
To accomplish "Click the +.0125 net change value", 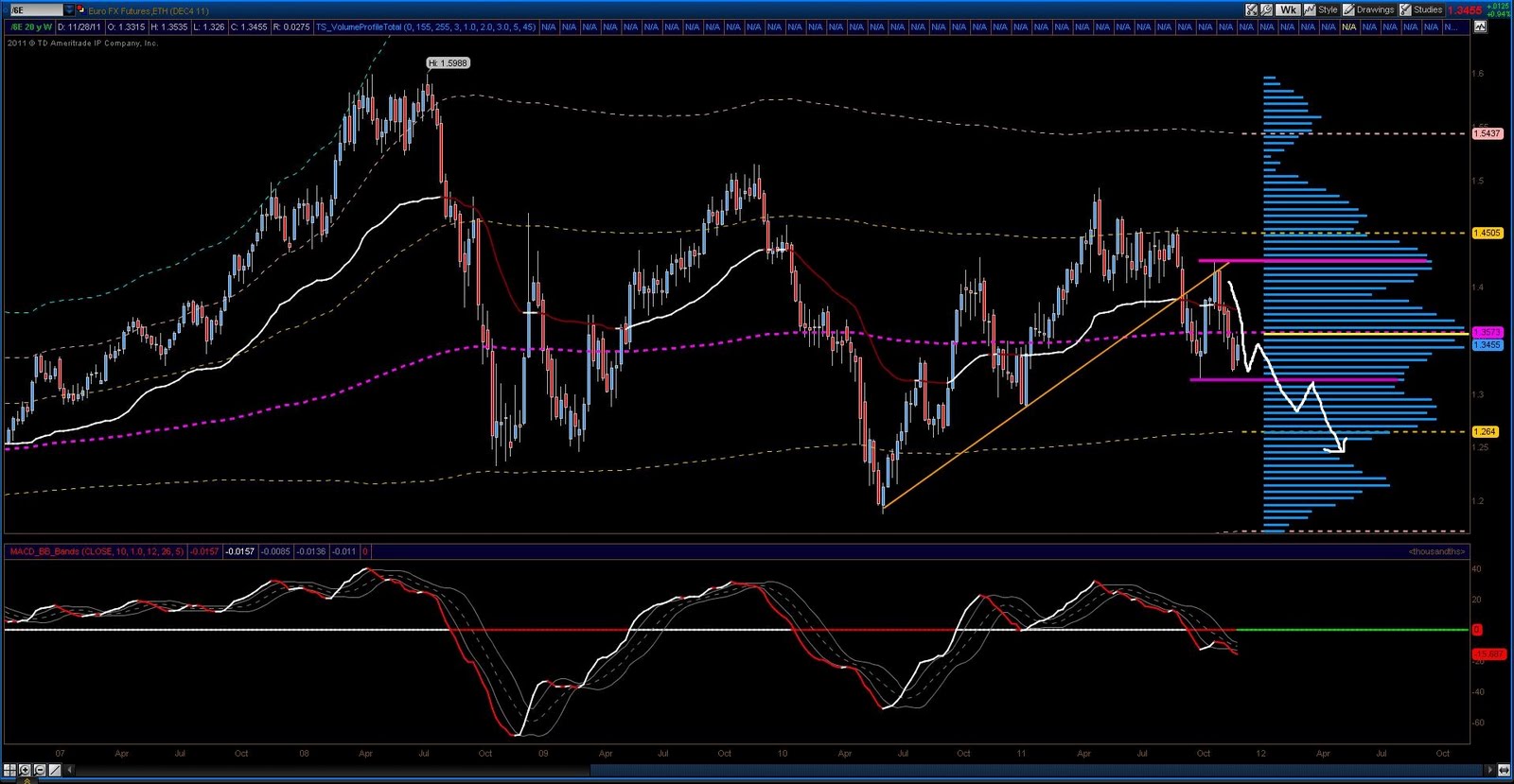I will point(1498,6).
